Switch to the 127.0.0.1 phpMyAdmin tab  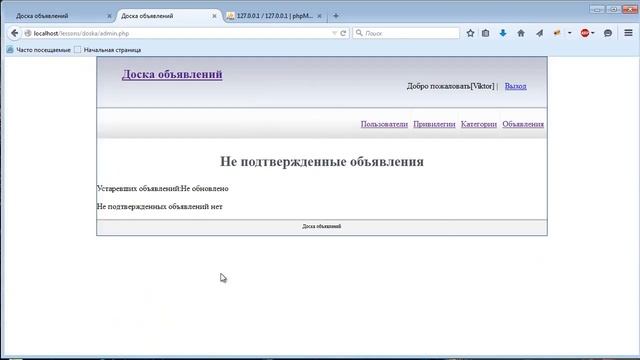pos(274,16)
